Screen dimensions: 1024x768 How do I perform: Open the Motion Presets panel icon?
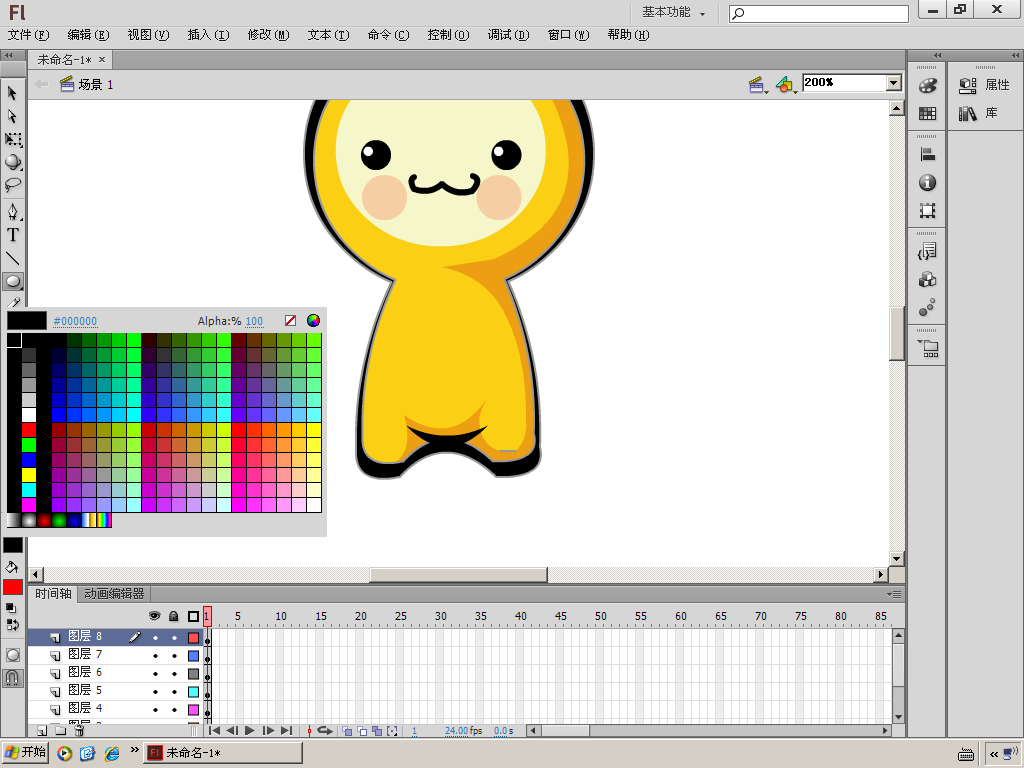click(x=927, y=308)
